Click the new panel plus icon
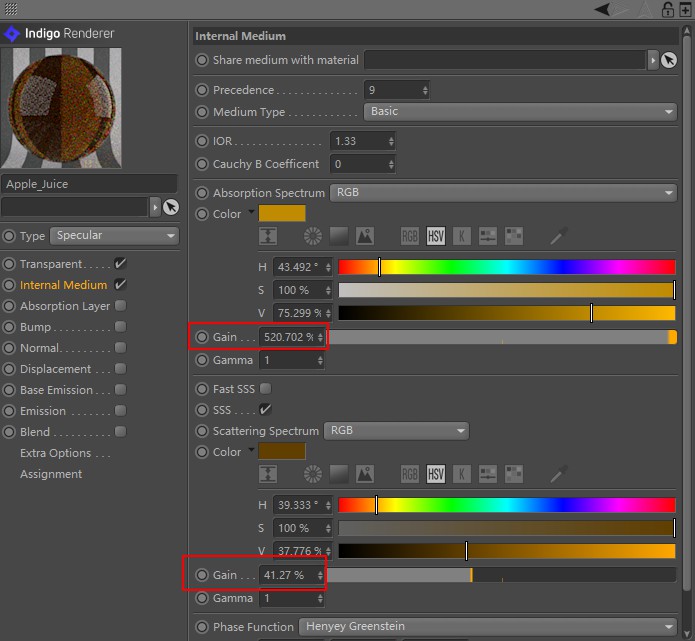 685,9
